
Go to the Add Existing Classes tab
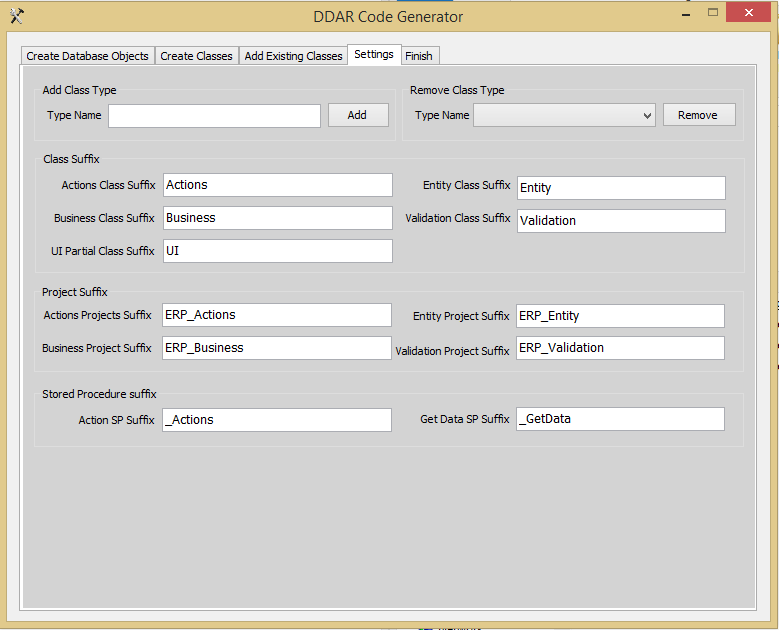[x=293, y=56]
